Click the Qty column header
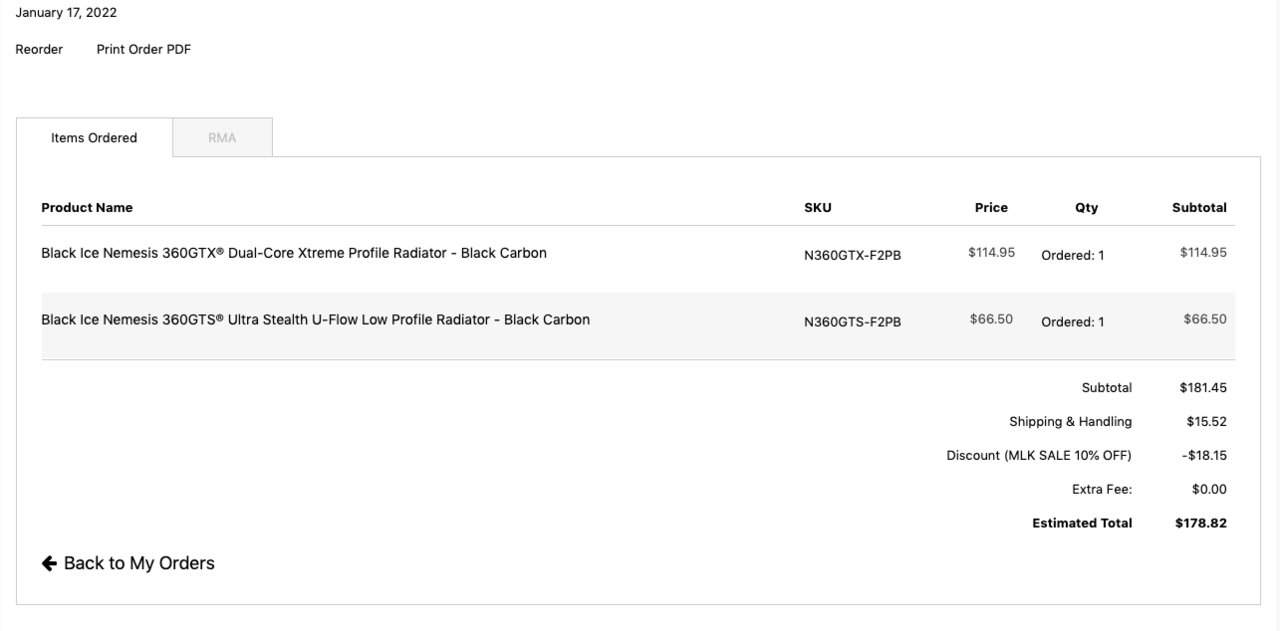This screenshot has height=631, width=1280. (1087, 207)
